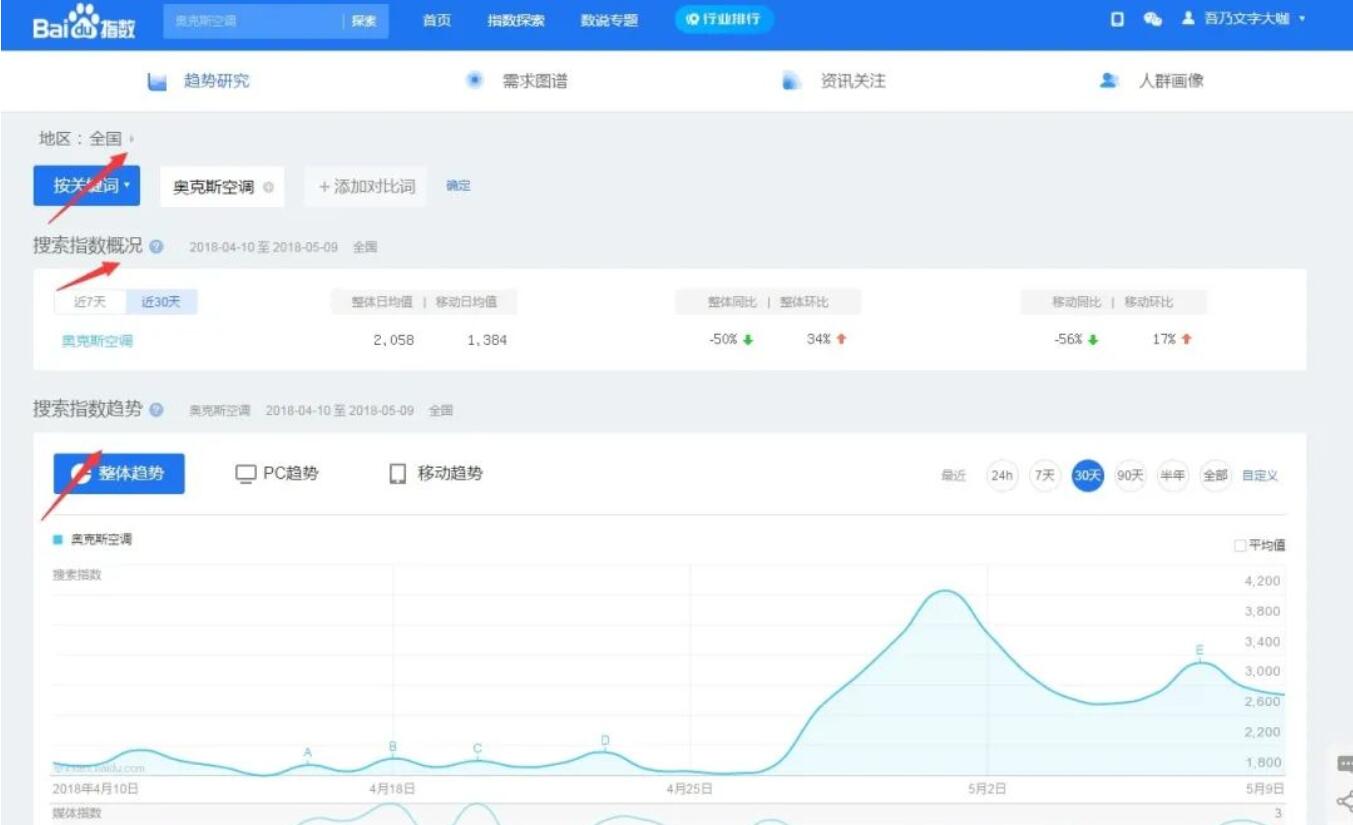Screen dimensions: 1353x825
Task: Click the 行业排行 button
Action: pos(723,20)
